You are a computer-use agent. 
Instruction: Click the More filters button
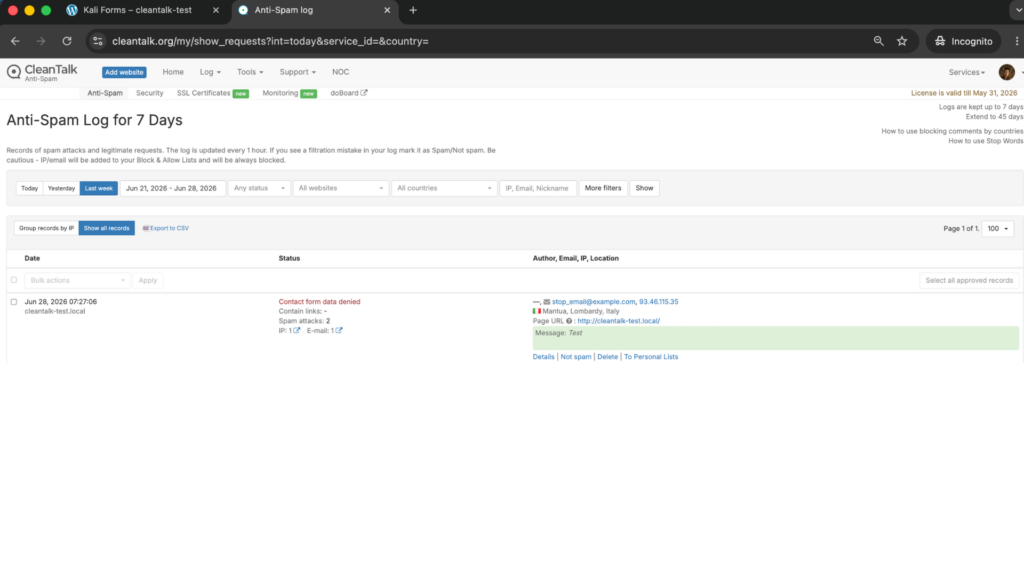coord(603,188)
